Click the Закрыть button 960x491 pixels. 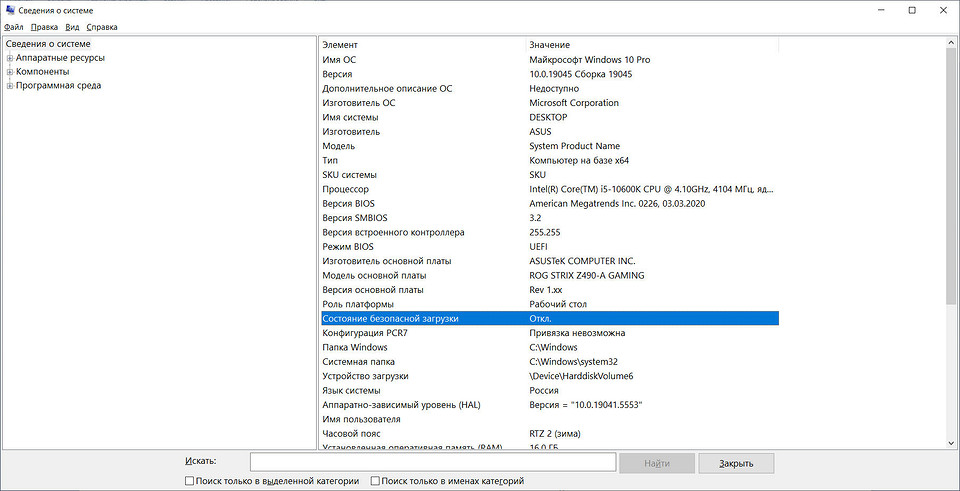point(736,463)
